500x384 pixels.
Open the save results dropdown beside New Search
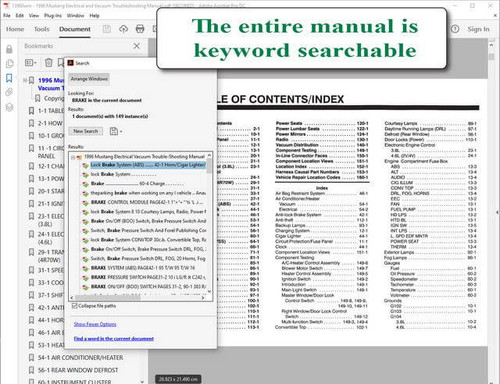click(116, 131)
